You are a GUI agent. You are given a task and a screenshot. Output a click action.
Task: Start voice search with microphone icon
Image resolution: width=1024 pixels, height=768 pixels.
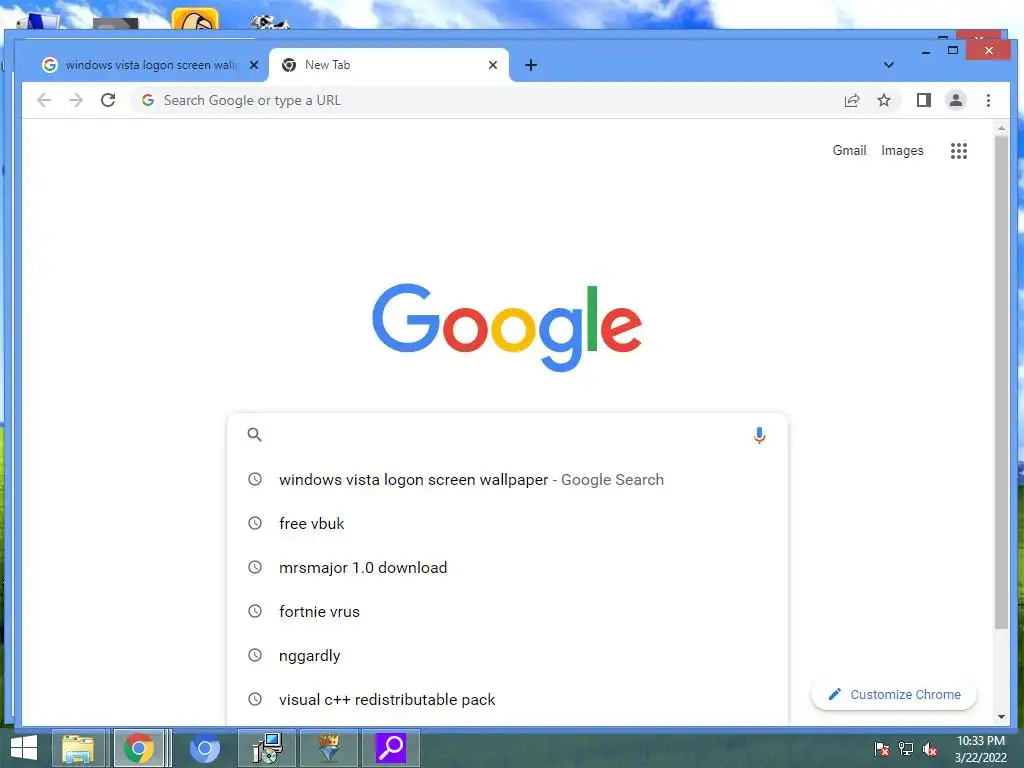point(759,435)
